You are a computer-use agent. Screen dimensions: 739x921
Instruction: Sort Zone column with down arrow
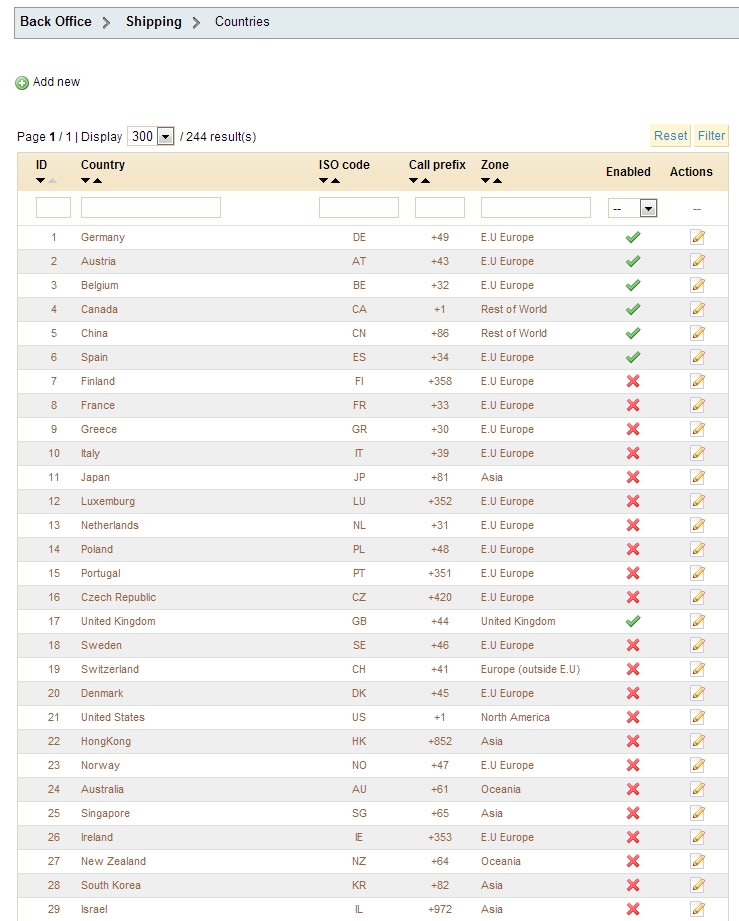(485, 181)
